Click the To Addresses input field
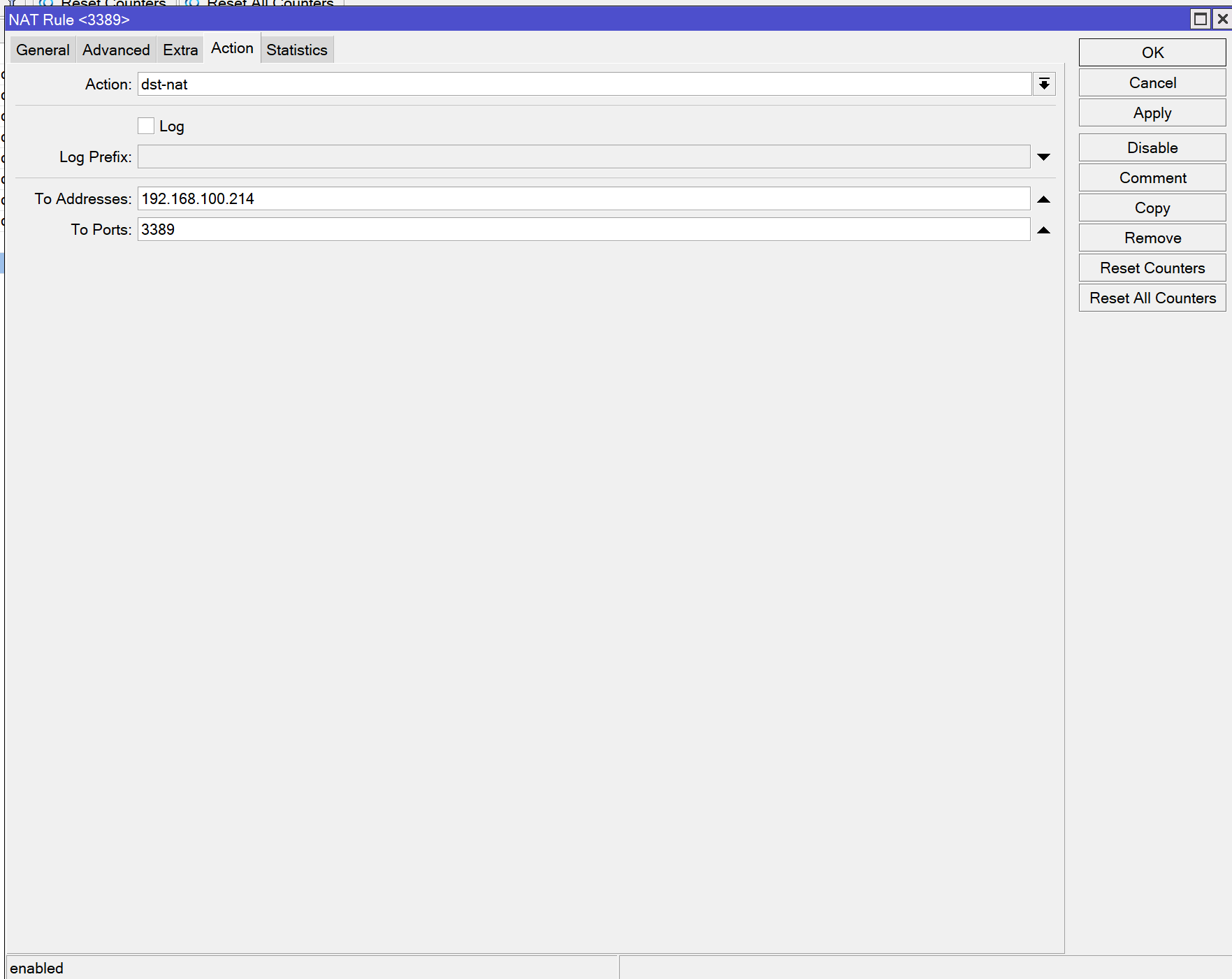This screenshot has width=1232, height=979. tap(584, 199)
